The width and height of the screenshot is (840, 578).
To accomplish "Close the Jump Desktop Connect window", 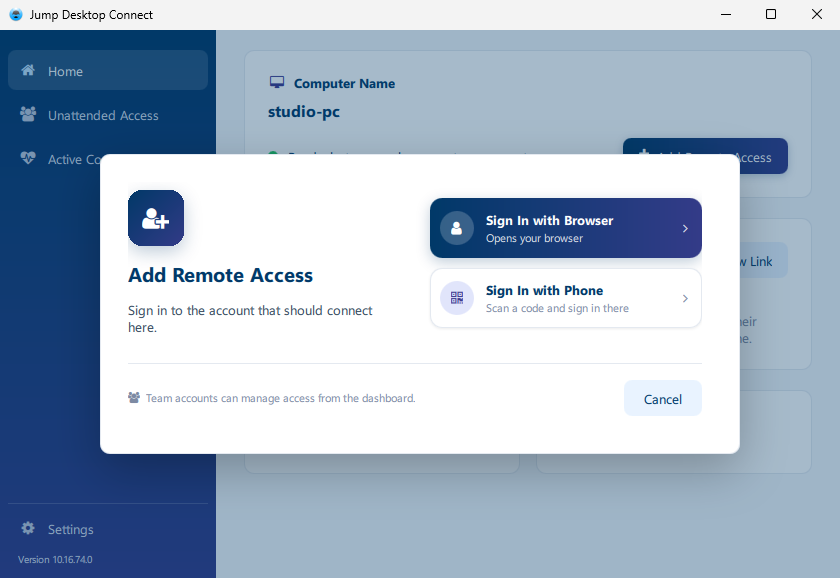I will [x=816, y=14].
